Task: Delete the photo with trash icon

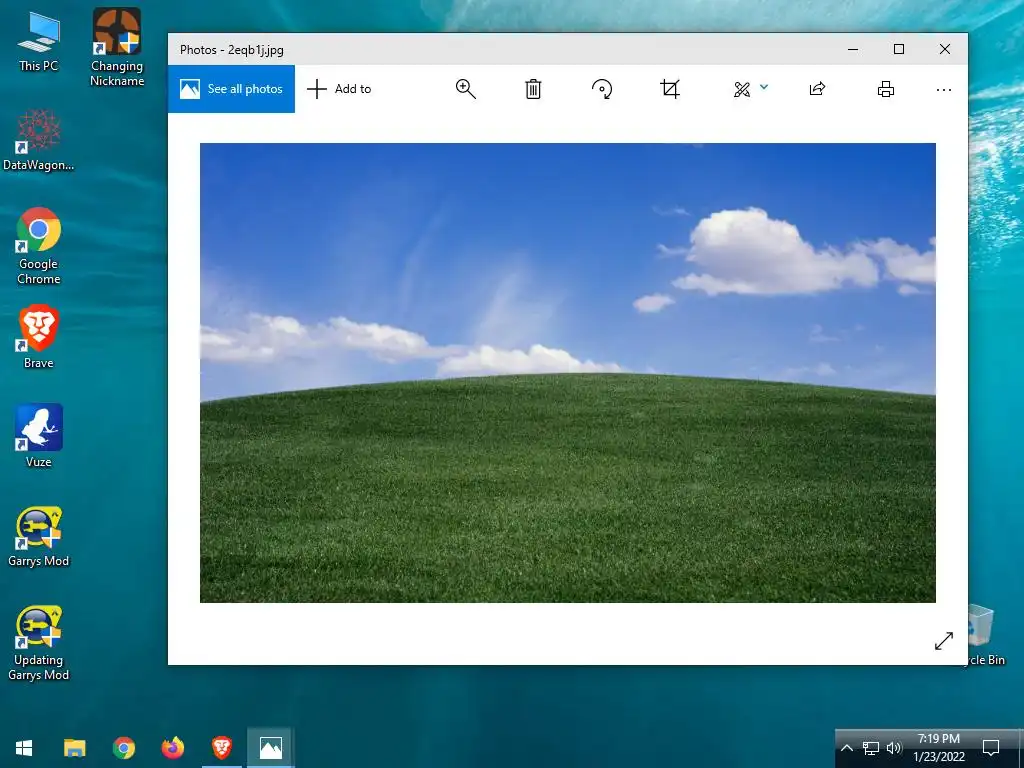Action: 534,89
